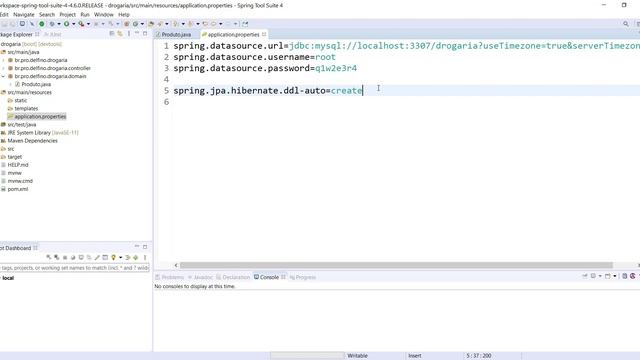Open Package Explorer view menu (three dots)
Viewport: 640px width, 360px height.
click(x=129, y=34)
